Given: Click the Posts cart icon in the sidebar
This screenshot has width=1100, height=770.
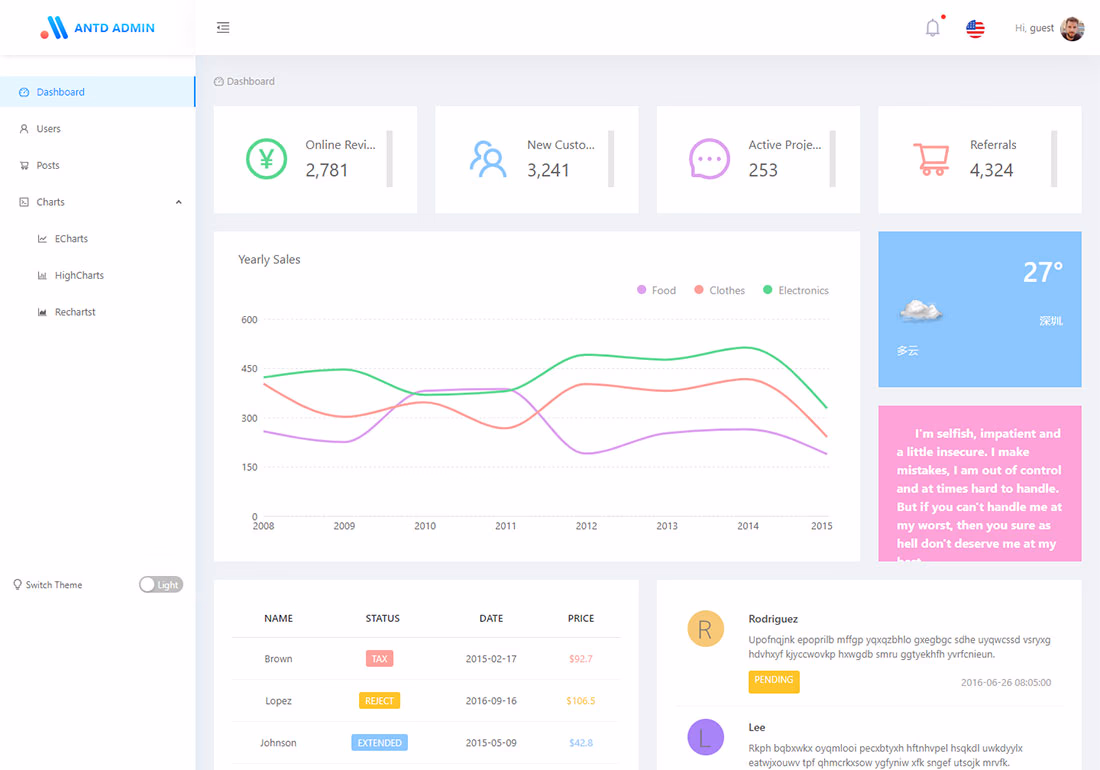Looking at the screenshot, I should pyautogui.click(x=24, y=166).
